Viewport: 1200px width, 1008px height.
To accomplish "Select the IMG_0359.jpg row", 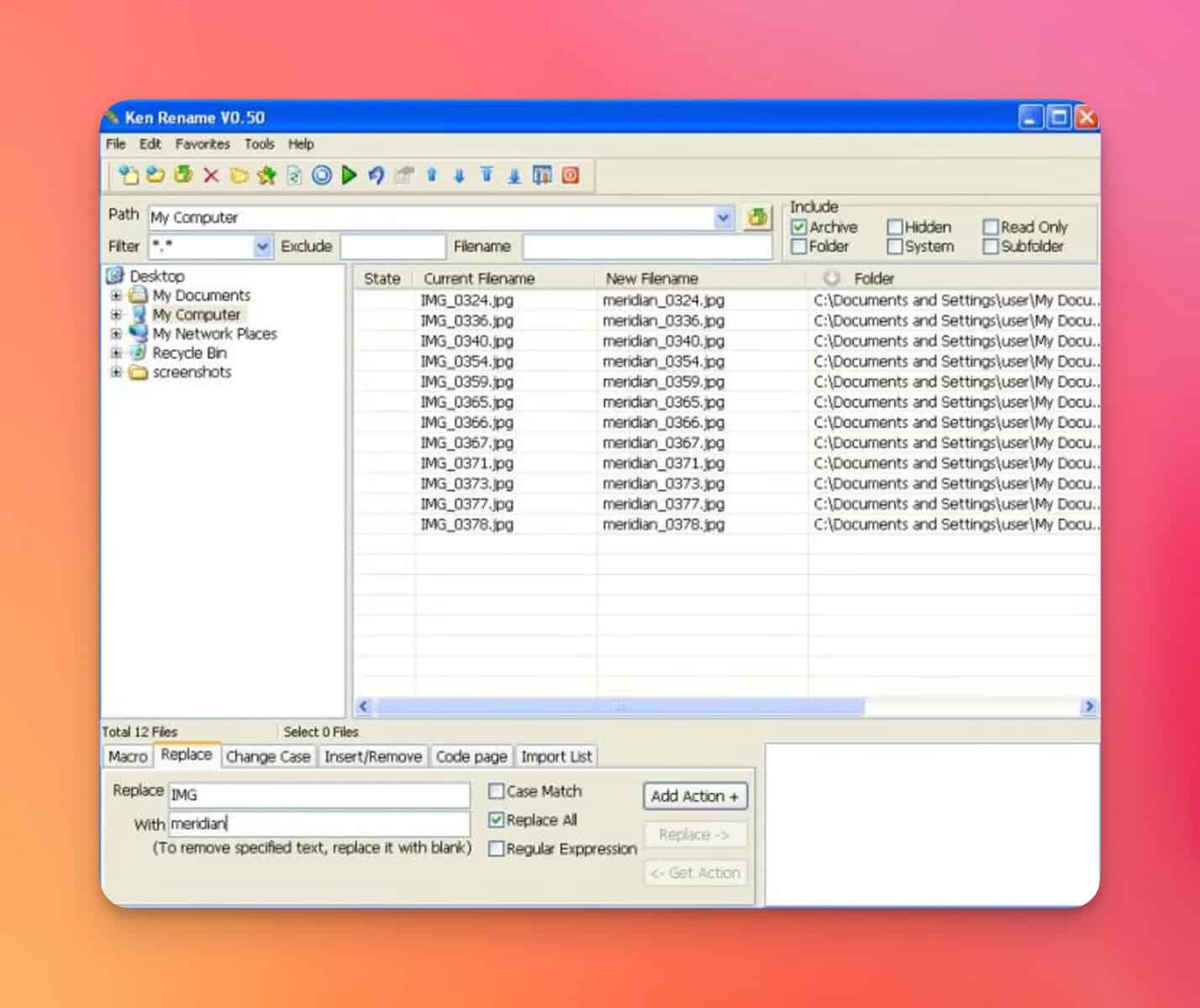I will click(466, 381).
